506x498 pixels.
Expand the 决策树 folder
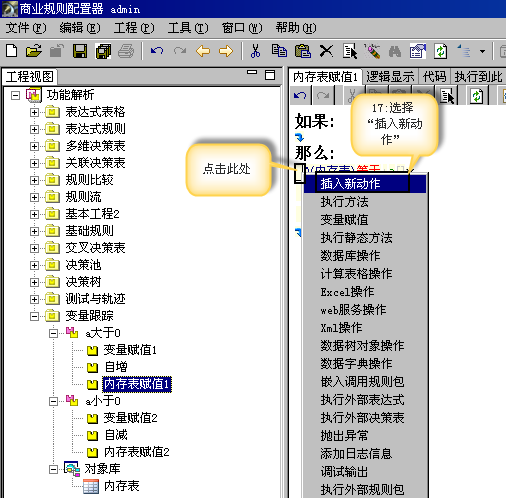pyautogui.click(x=34, y=282)
